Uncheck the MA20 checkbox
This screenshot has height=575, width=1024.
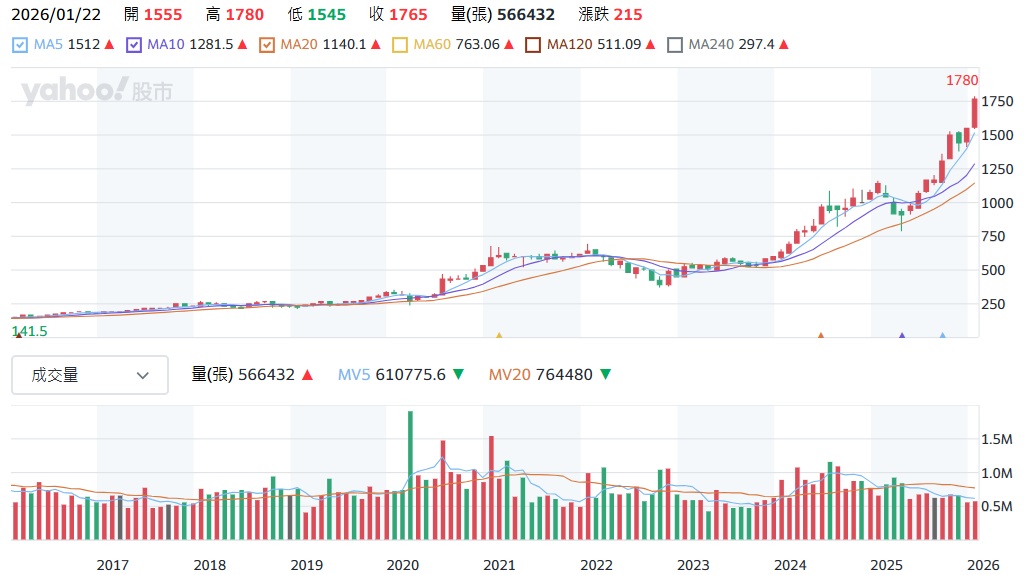click(x=266, y=45)
